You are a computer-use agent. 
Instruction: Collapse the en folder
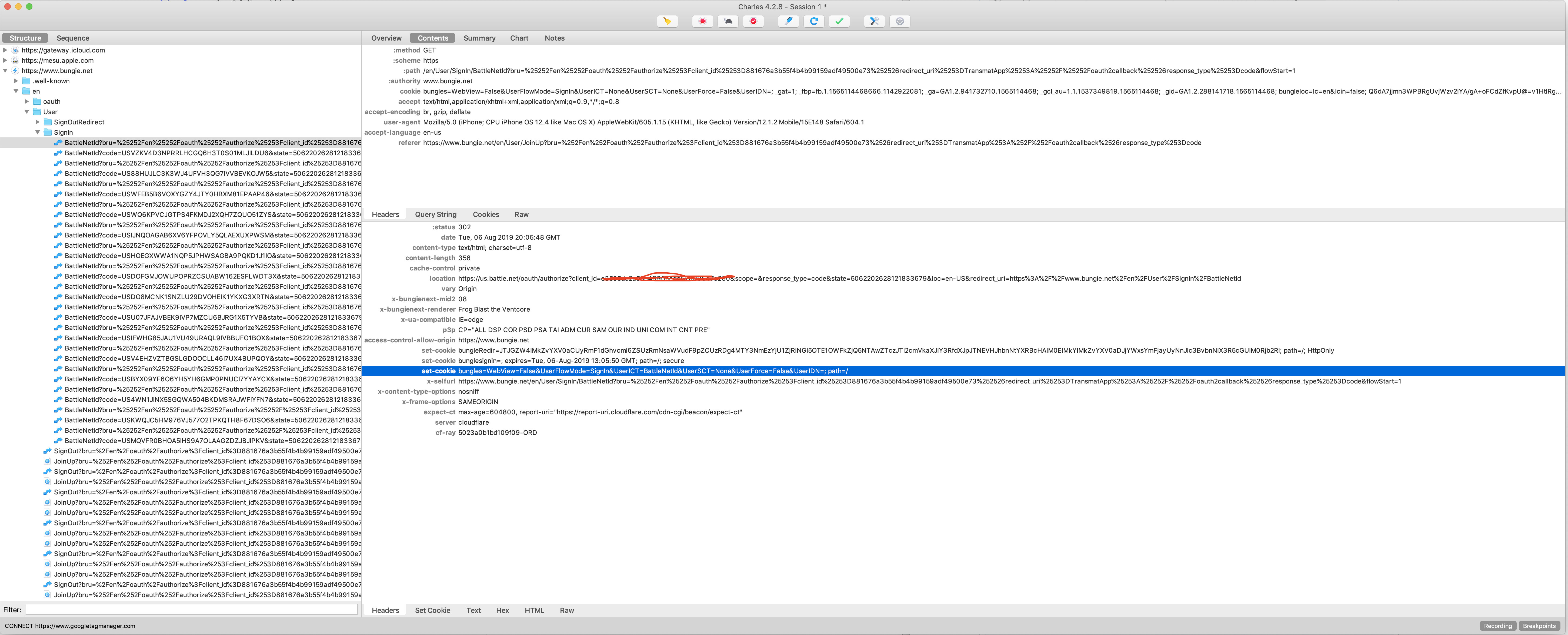[x=16, y=91]
